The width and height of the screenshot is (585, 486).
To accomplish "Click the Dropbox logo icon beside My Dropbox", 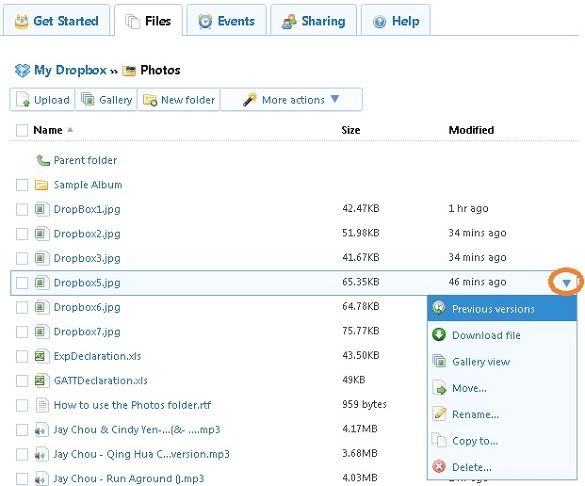I will click(22, 70).
